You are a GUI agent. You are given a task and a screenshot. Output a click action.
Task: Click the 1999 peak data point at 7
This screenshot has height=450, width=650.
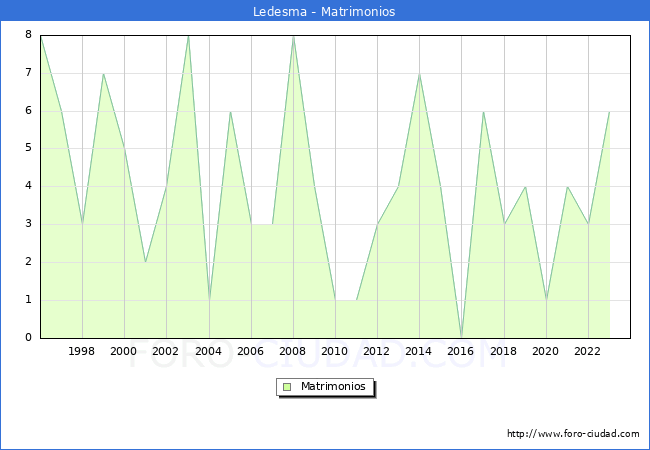(103, 74)
